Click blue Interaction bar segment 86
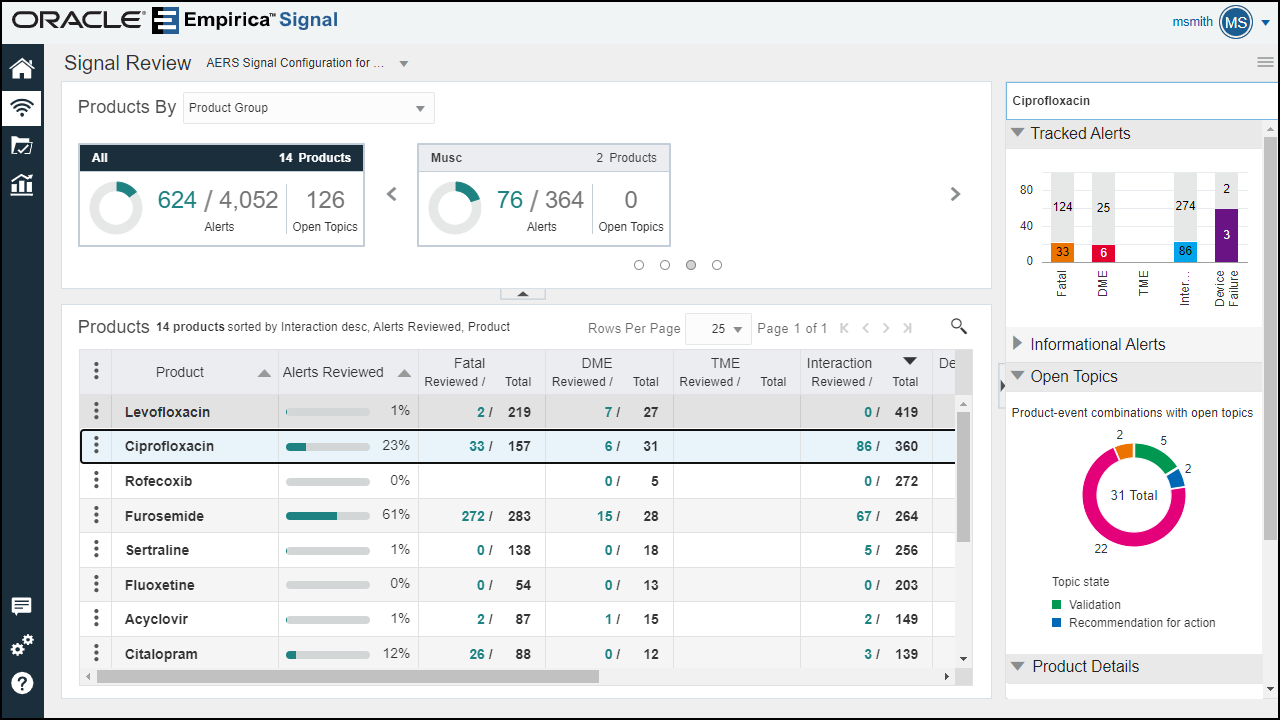Image resolution: width=1280 pixels, height=720 pixels. tap(1185, 252)
